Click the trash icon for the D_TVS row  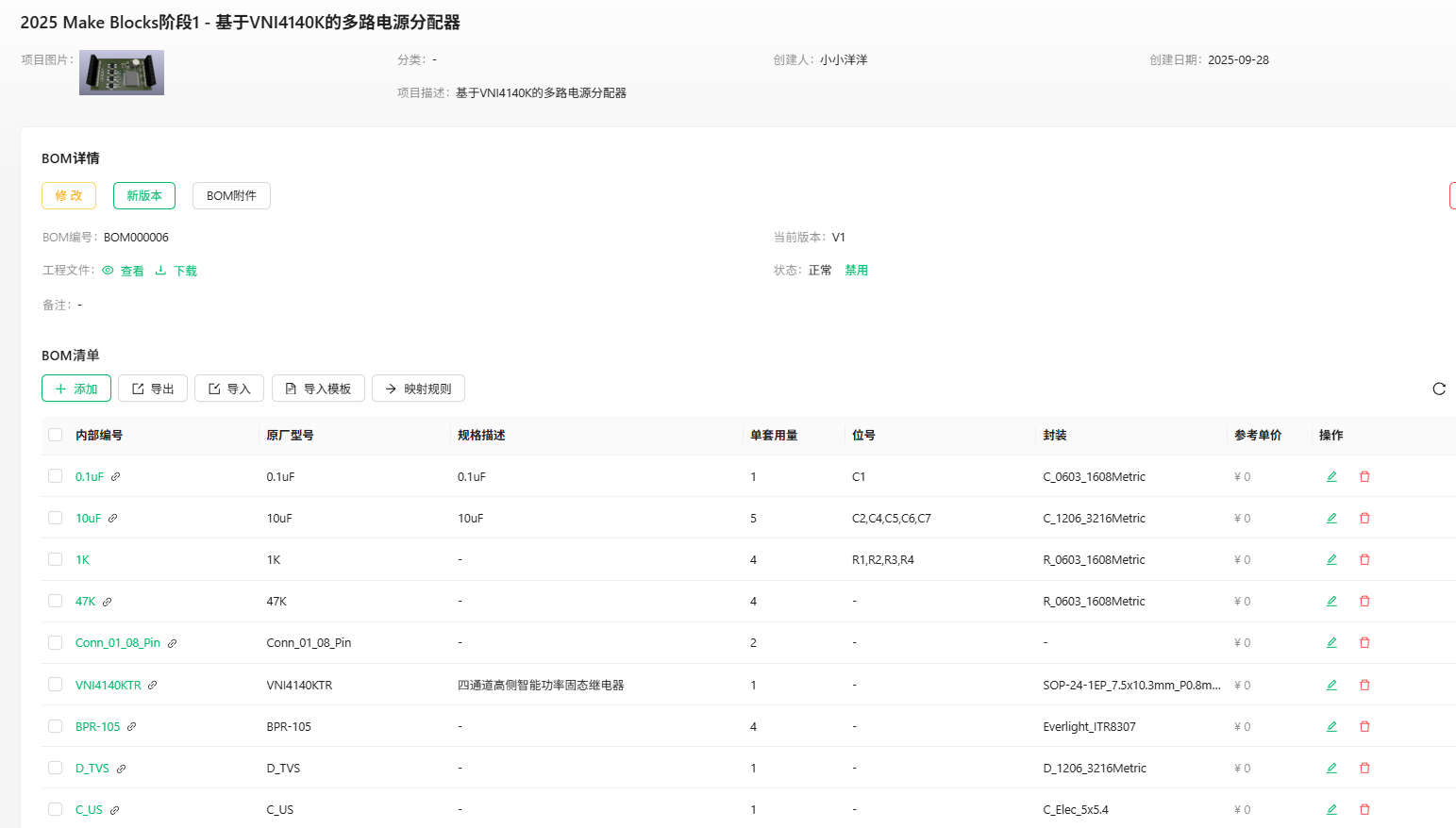click(x=1364, y=769)
